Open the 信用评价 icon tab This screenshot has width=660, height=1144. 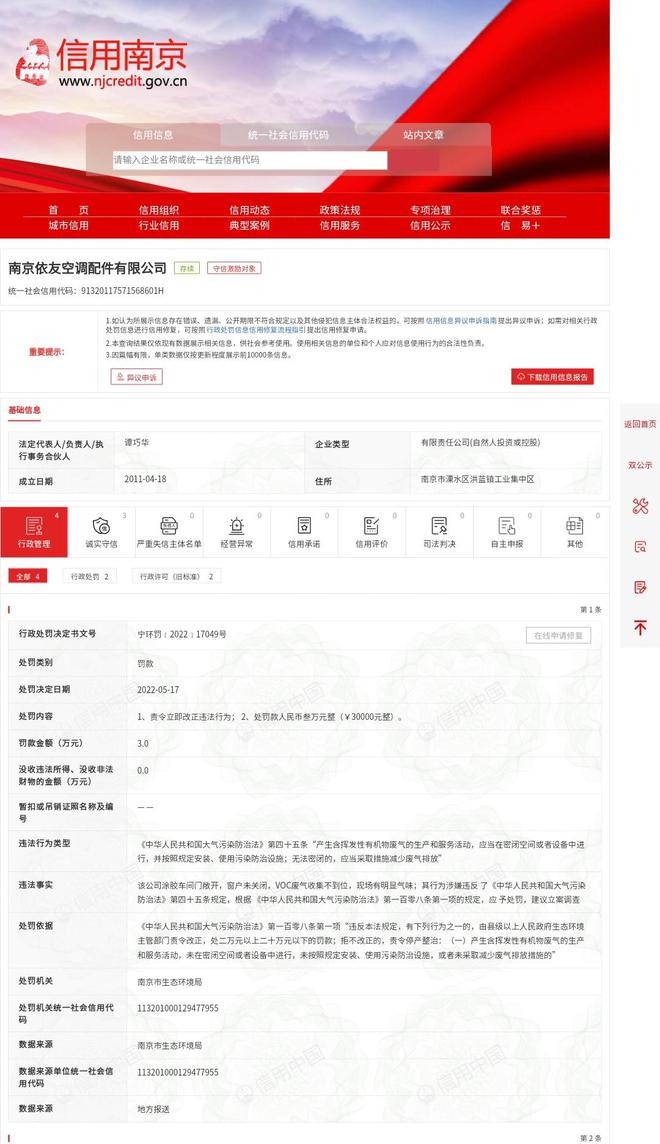coord(371,532)
